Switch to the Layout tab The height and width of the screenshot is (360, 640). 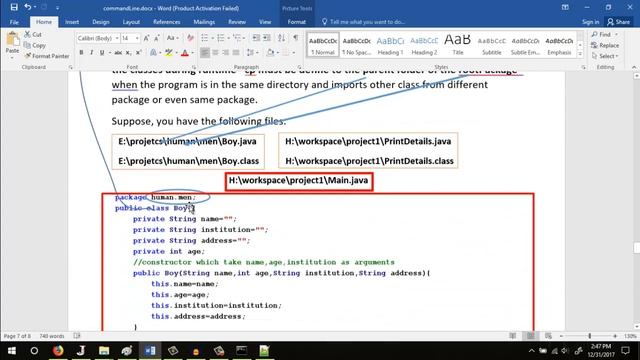click(131, 22)
